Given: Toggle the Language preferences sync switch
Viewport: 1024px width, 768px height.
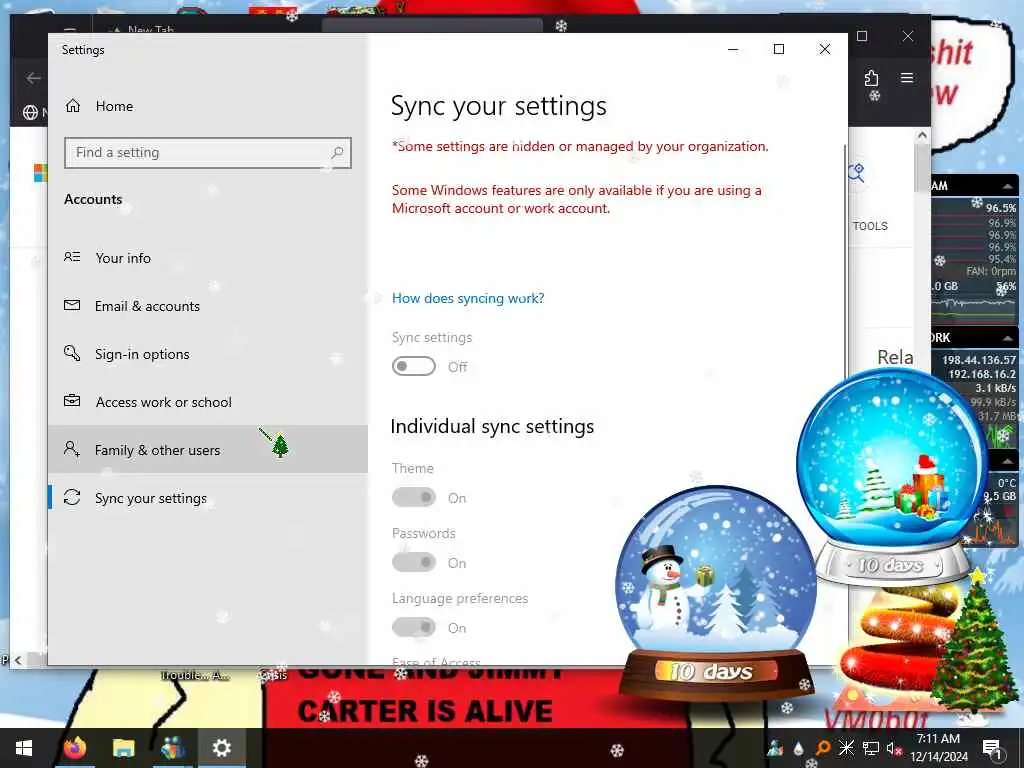Looking at the screenshot, I should tap(413, 628).
